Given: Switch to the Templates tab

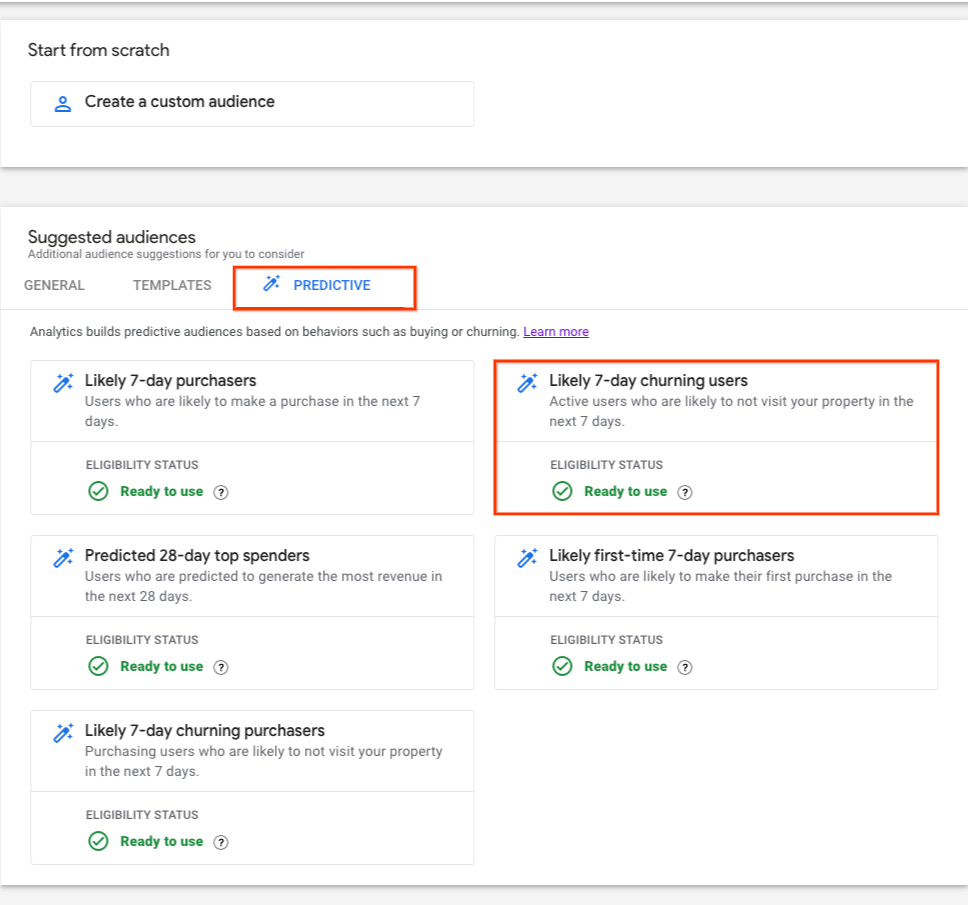Looking at the screenshot, I should tap(172, 285).
